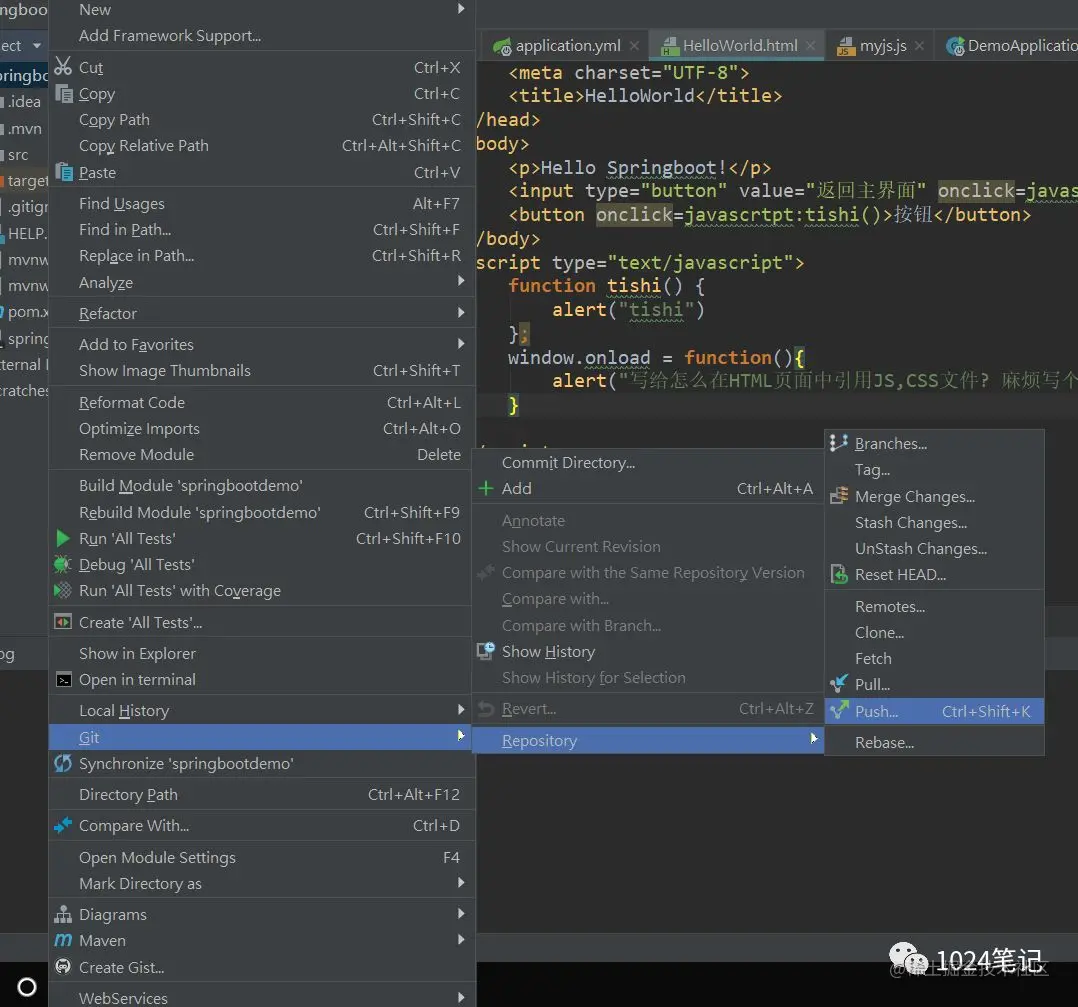Click the green Run 'All Tests' arrow icon
1078x1007 pixels.
click(x=63, y=538)
